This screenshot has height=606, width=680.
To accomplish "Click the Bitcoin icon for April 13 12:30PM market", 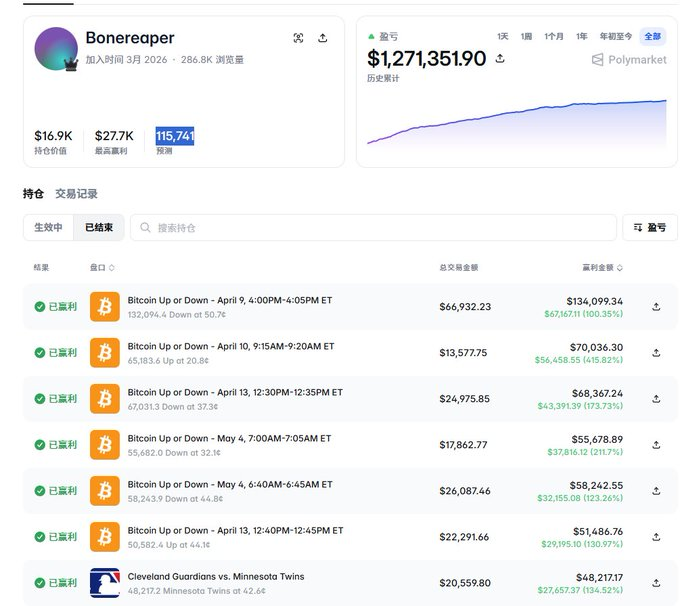I will (105, 399).
